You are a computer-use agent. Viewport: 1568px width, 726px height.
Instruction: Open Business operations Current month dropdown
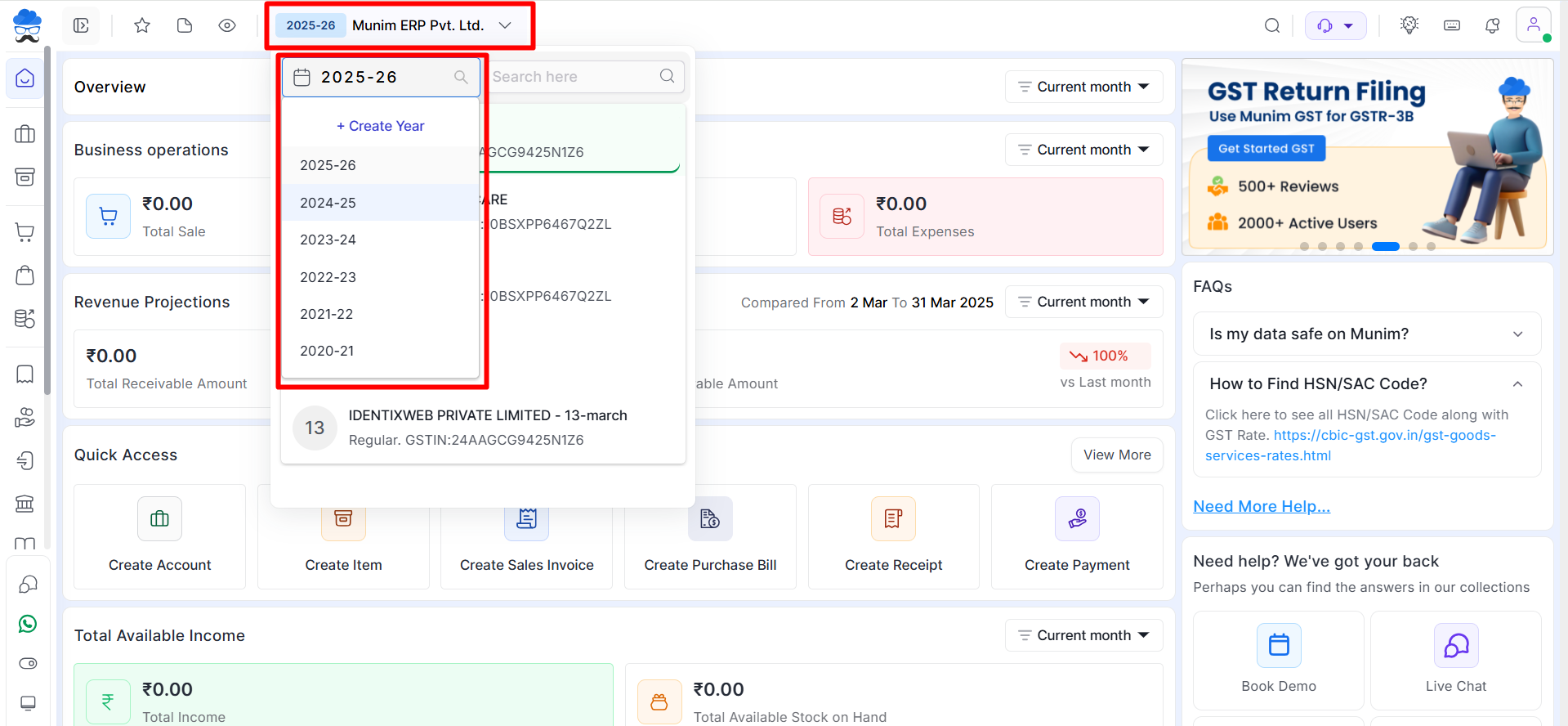pyautogui.click(x=1083, y=150)
